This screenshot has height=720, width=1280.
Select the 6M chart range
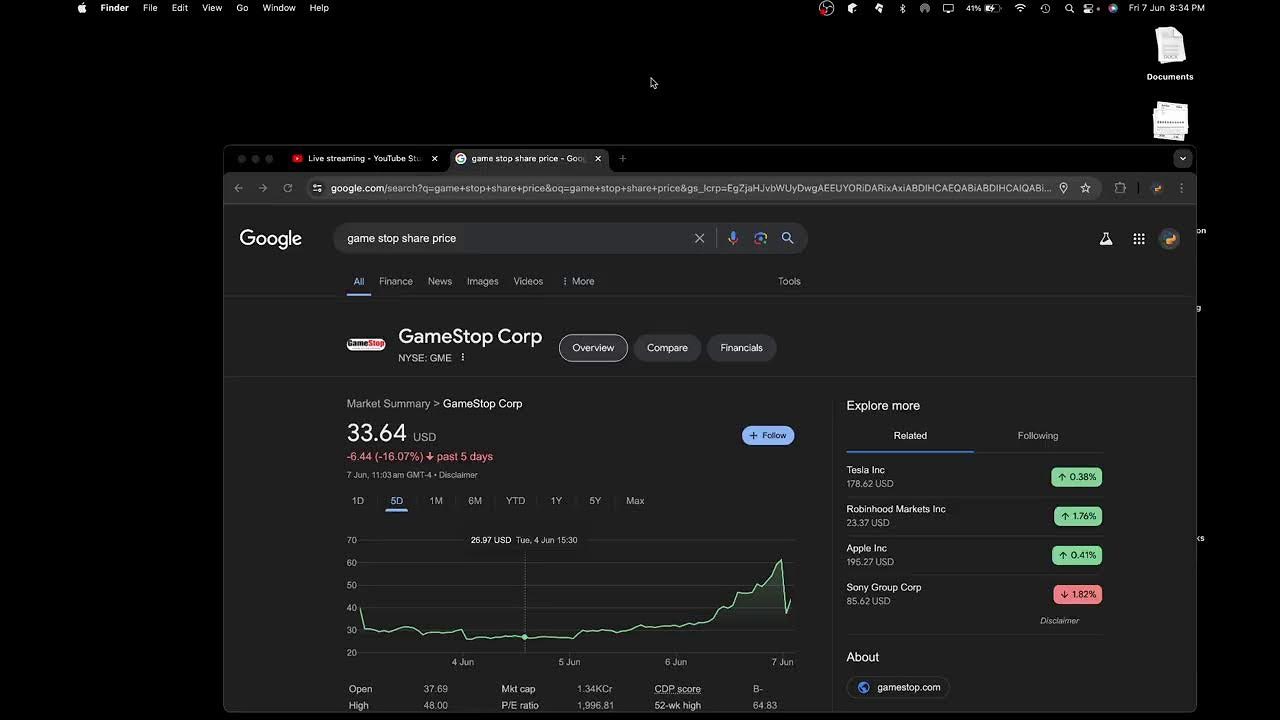coord(475,501)
